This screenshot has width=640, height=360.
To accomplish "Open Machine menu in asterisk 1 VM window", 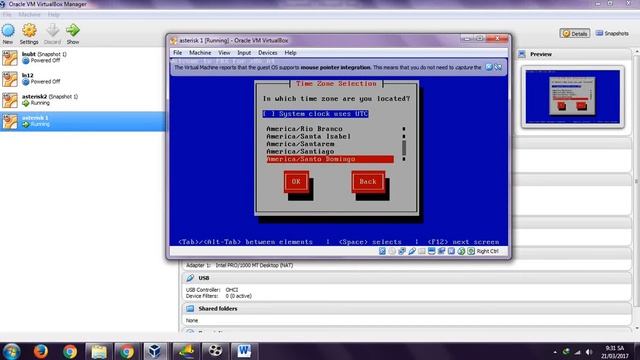I will 200,53.
